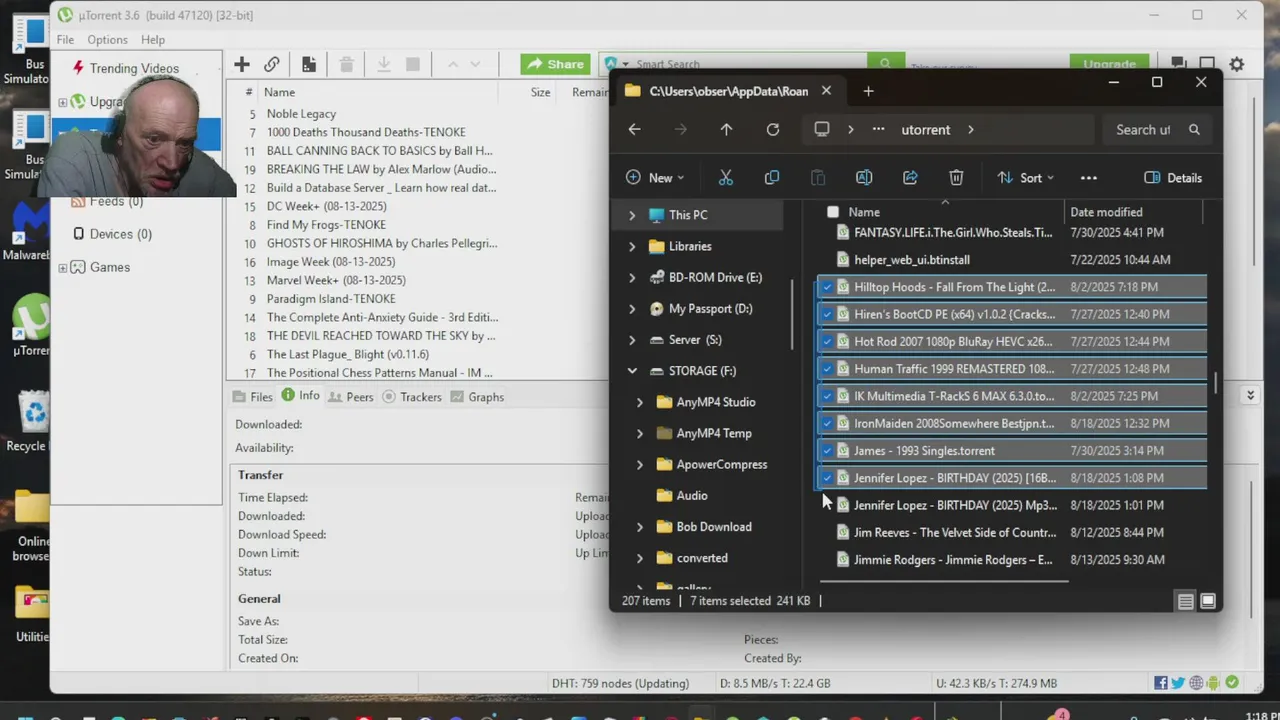
Task: Uncheck James - 1993 Singles.torrent checkbox
Action: click(x=827, y=451)
